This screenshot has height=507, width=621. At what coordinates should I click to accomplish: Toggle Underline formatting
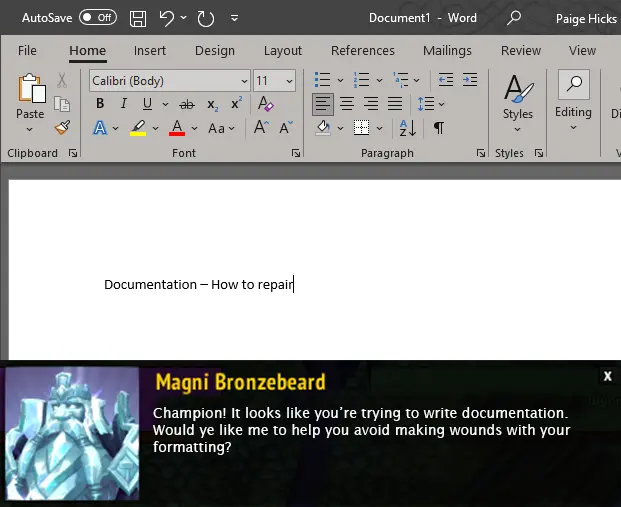click(147, 104)
